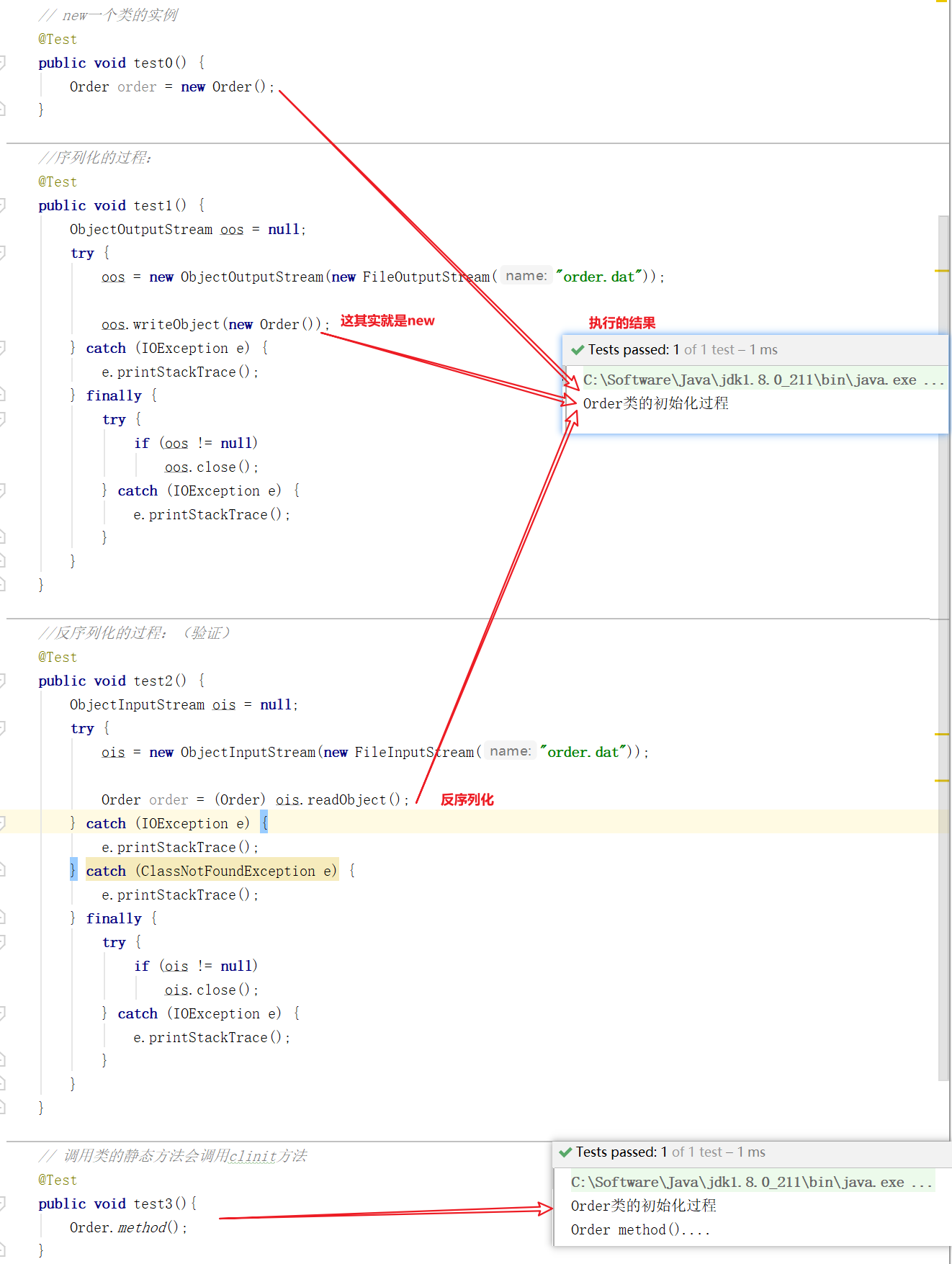Click the java.exe command line in the test3 results popup
This screenshot has width=952, height=1264.
click(751, 1182)
